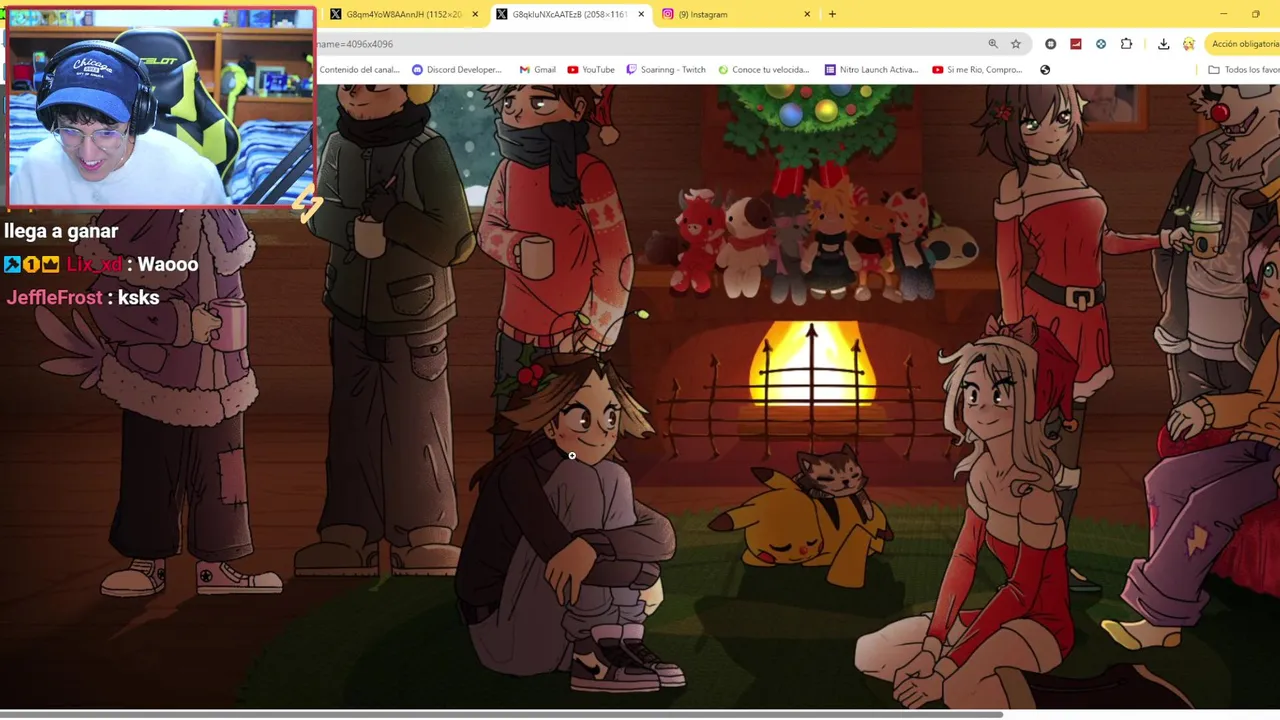Click the zoom magnifier icon in address bar
The width and height of the screenshot is (1280, 720).
(993, 44)
